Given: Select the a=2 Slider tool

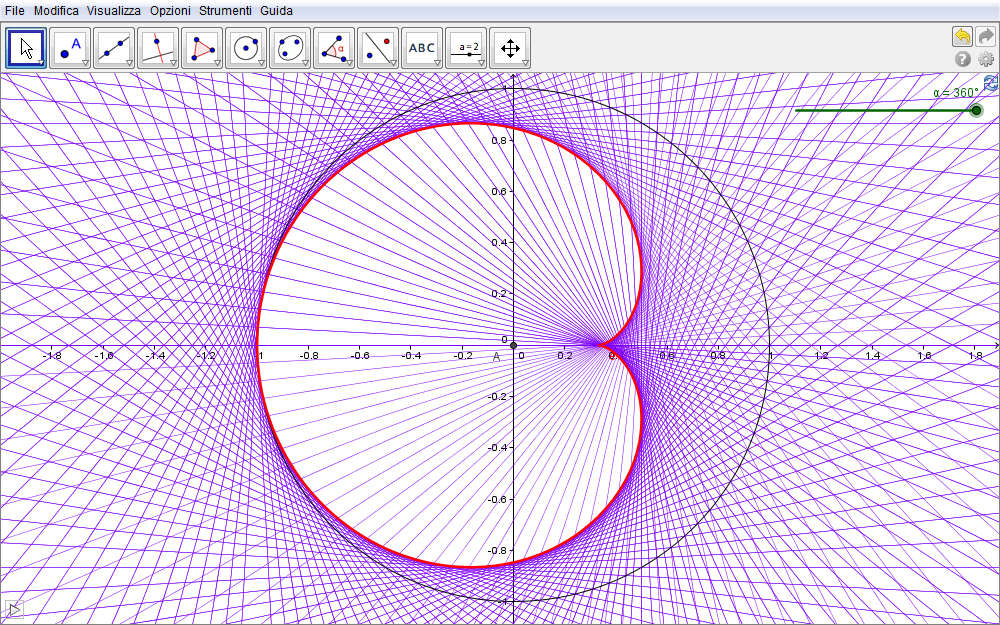Looking at the screenshot, I should click(466, 48).
